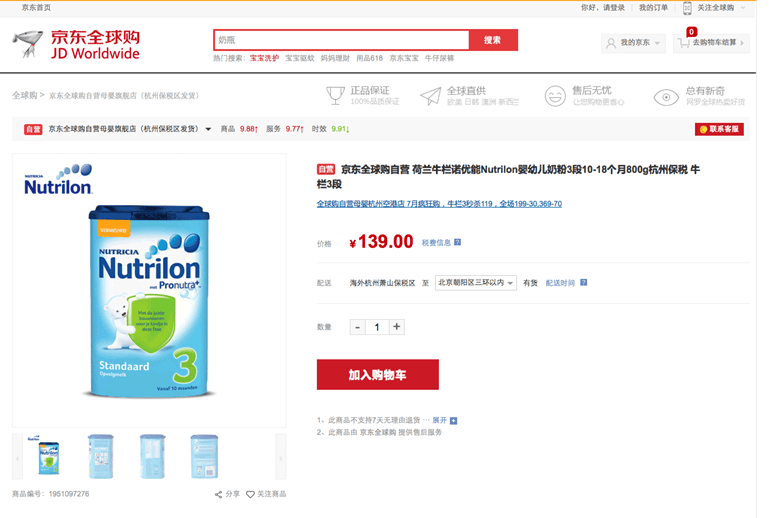The height and width of the screenshot is (518, 769).
Task: Open 我的订单 in top menu
Action: click(653, 7)
